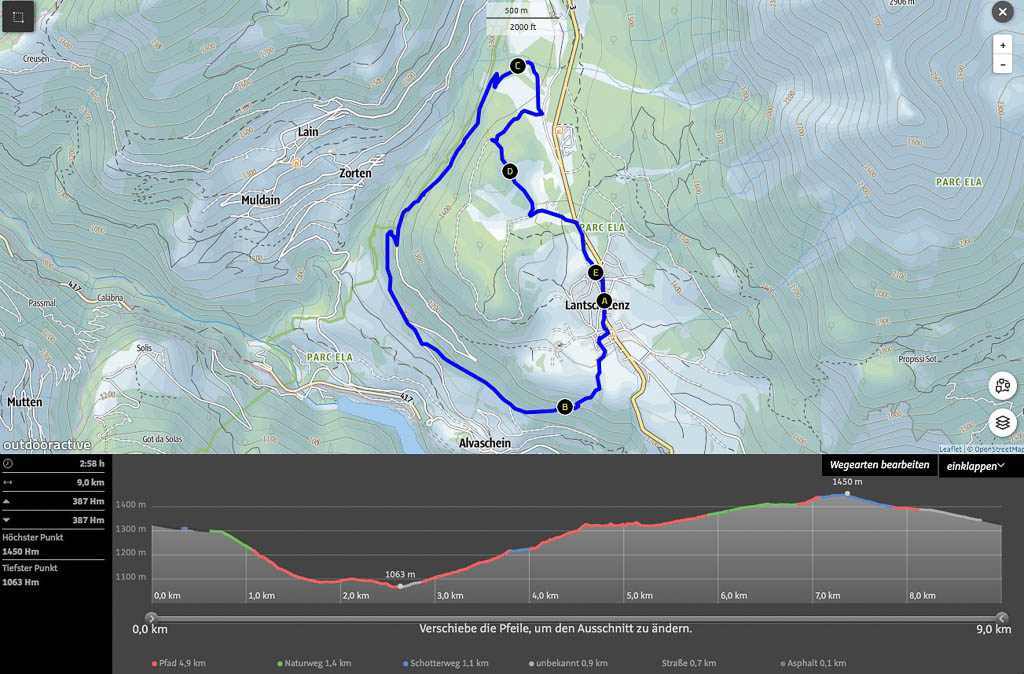Open the Leaflet attribution link

point(949,449)
